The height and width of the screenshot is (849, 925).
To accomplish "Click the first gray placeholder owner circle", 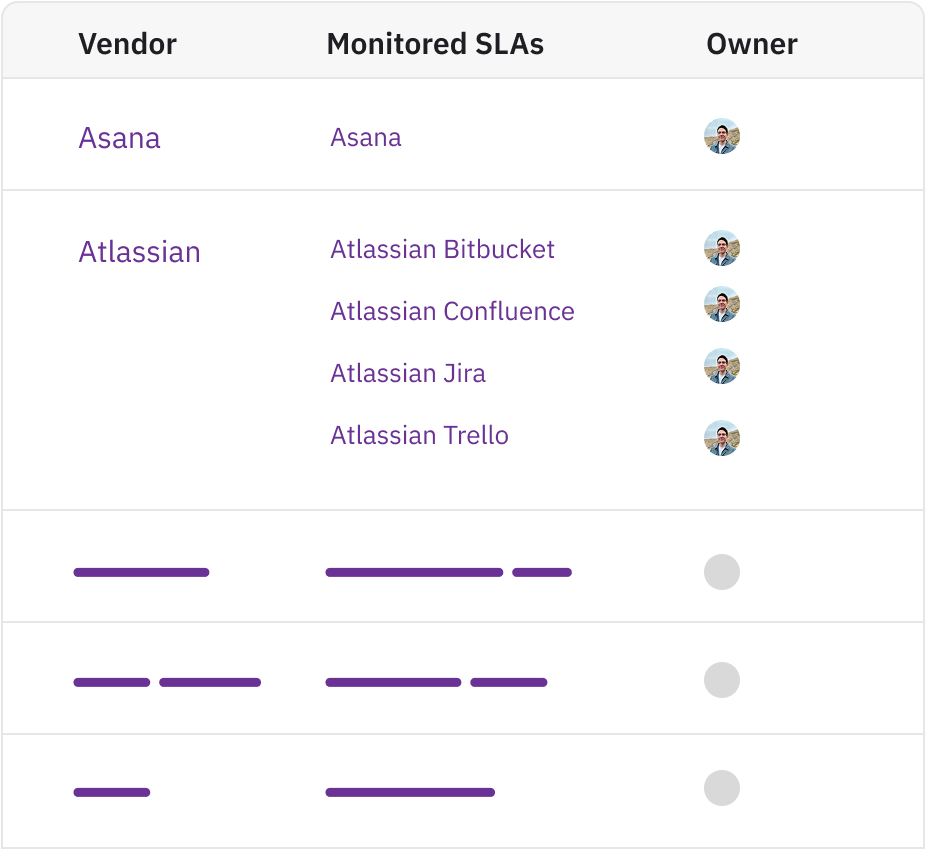I will [721, 572].
